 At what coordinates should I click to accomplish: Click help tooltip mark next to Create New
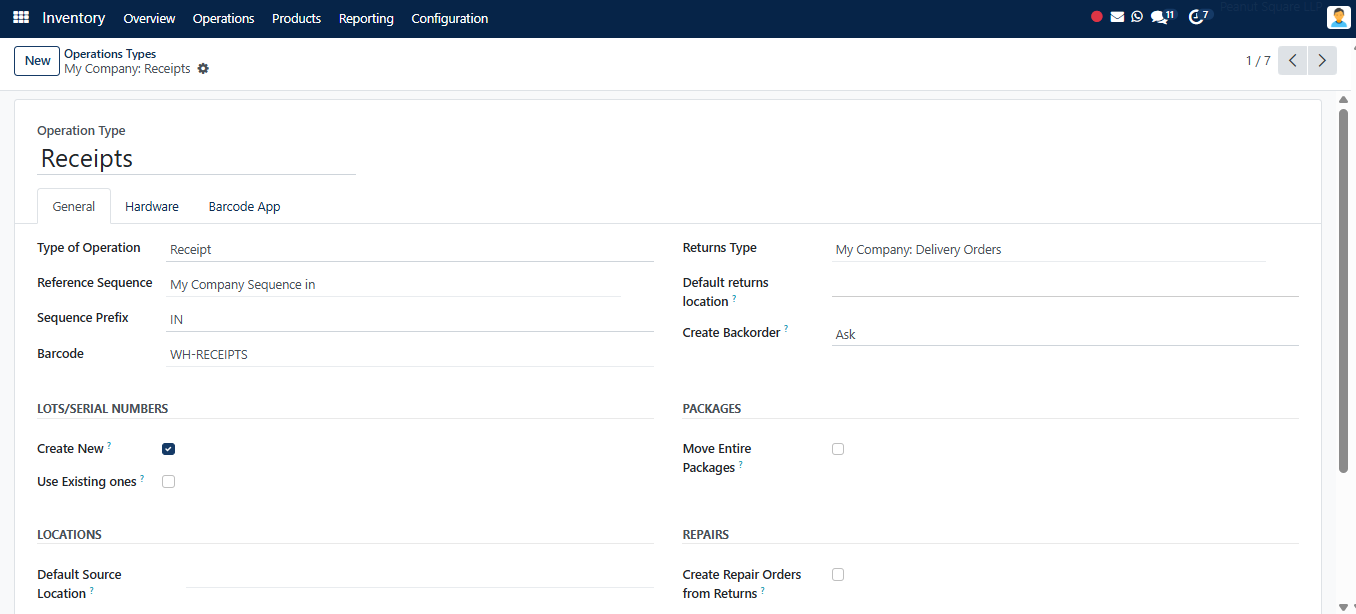(x=109, y=445)
